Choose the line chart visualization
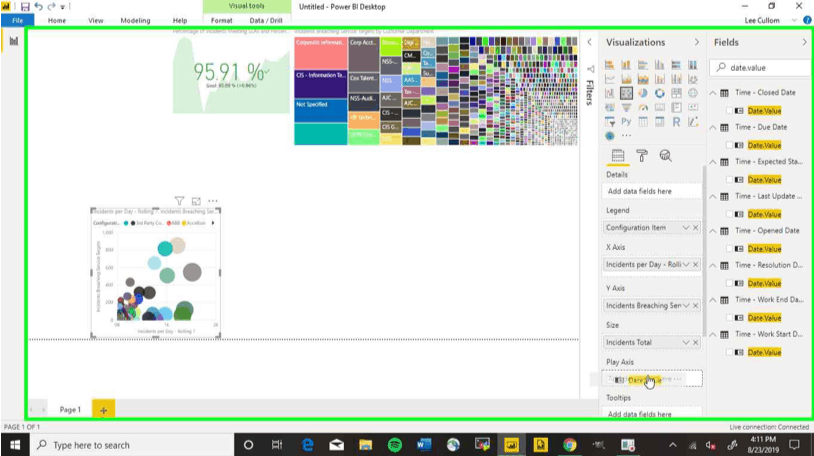The height and width of the screenshot is (456, 814). click(x=609, y=79)
